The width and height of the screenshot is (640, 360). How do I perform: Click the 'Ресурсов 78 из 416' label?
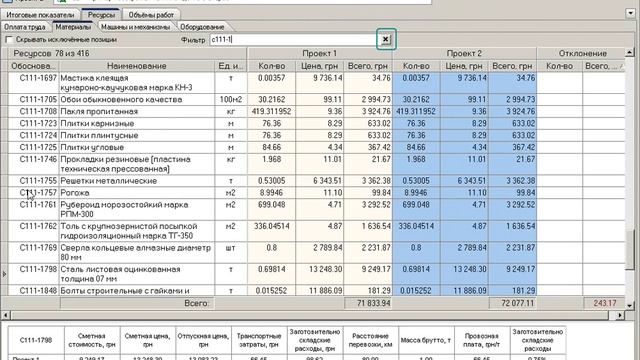pyautogui.click(x=51, y=53)
